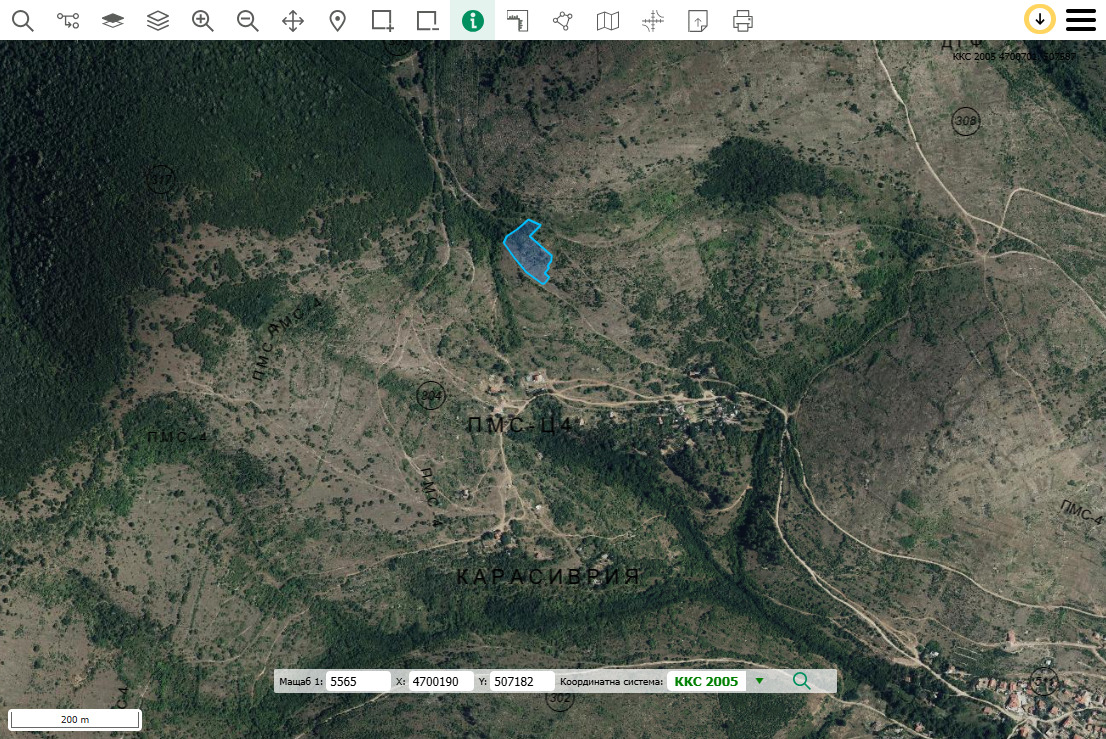Toggle the green info identify tool
This screenshot has height=739, width=1106.
pos(473,20)
